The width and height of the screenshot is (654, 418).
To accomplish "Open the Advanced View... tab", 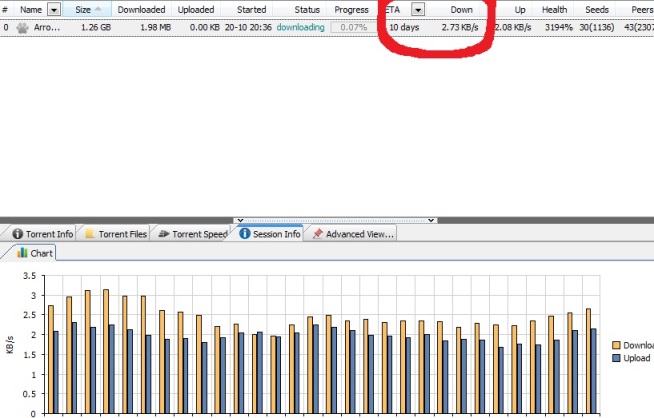I will [354, 234].
